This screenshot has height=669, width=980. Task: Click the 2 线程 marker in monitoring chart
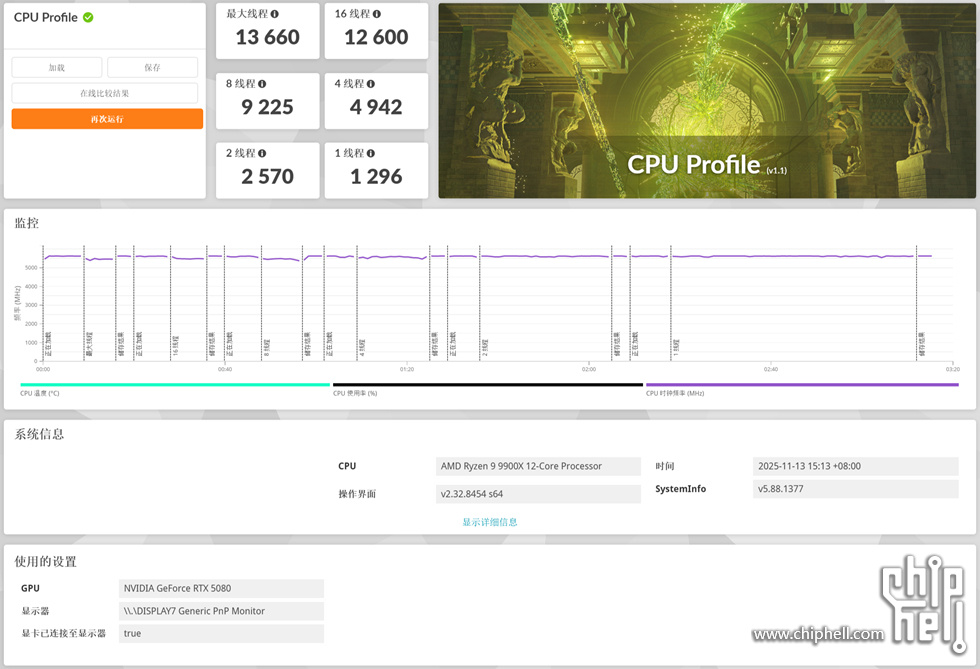click(485, 346)
